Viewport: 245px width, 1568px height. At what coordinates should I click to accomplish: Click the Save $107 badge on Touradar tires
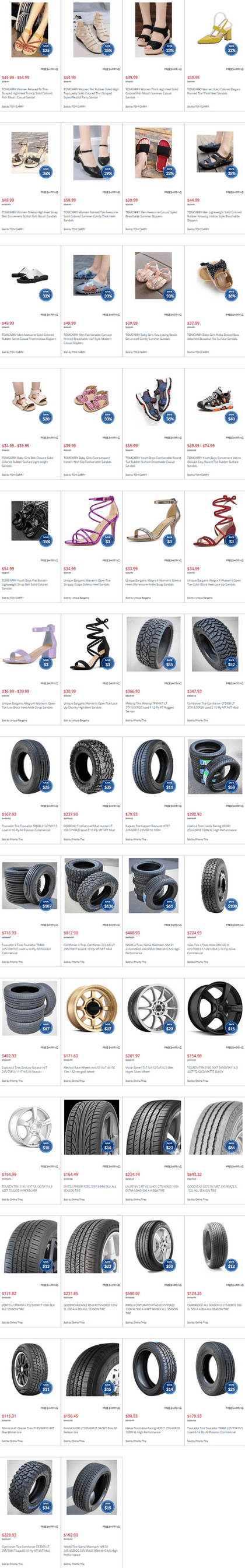46,905
